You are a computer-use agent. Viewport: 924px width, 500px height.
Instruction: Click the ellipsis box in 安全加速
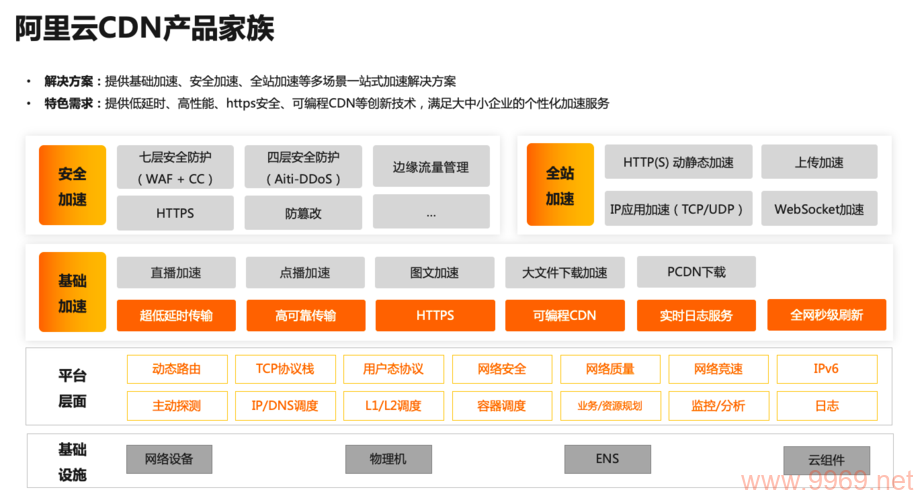(431, 212)
